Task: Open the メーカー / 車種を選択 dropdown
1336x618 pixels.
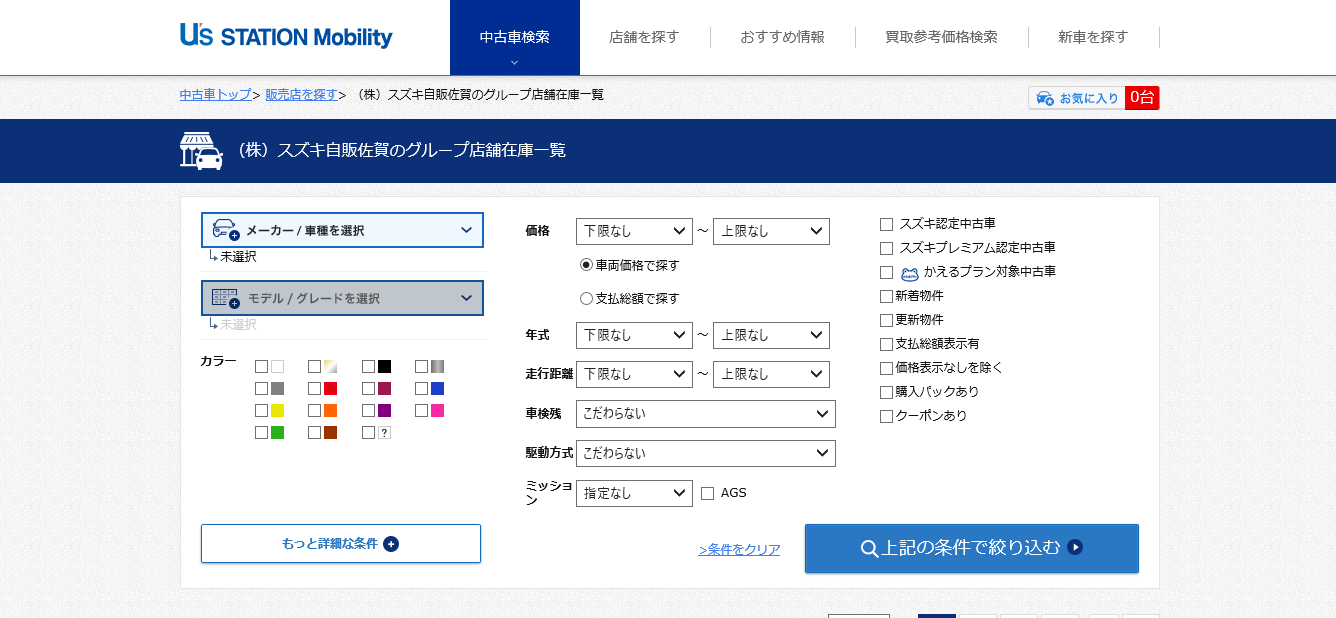Action: click(x=342, y=230)
